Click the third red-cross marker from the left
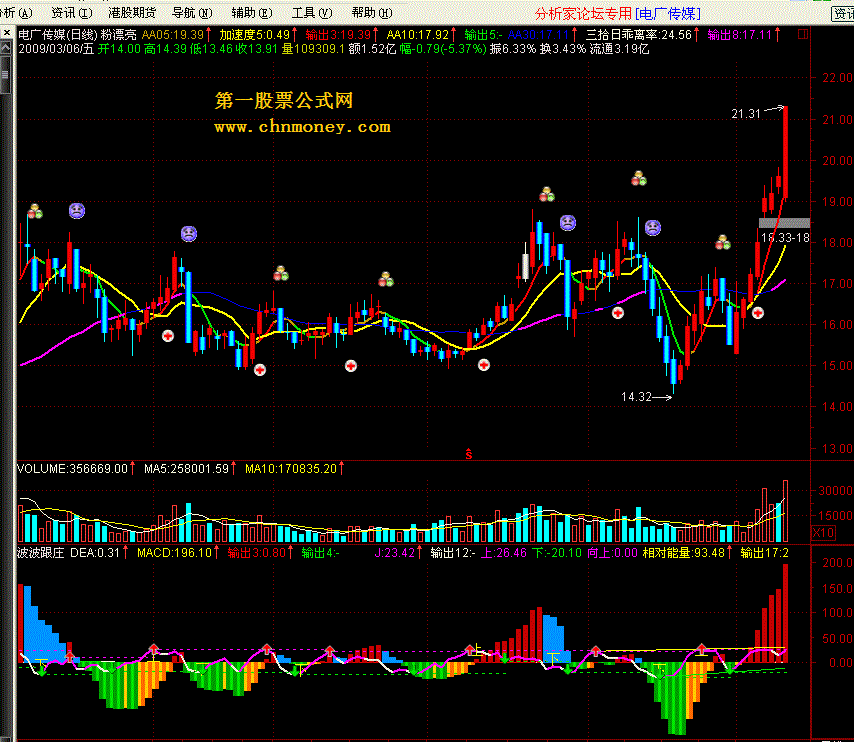 [x=351, y=366]
